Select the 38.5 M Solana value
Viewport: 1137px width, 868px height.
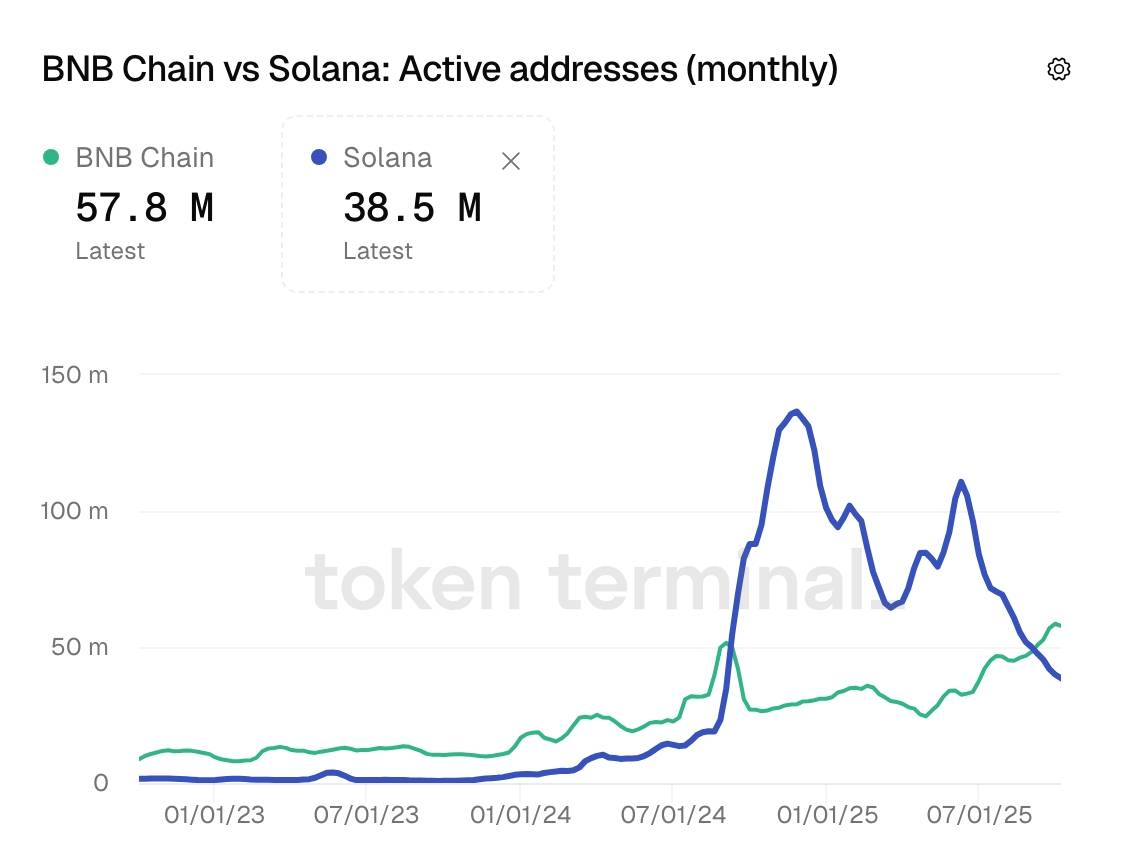click(x=412, y=208)
